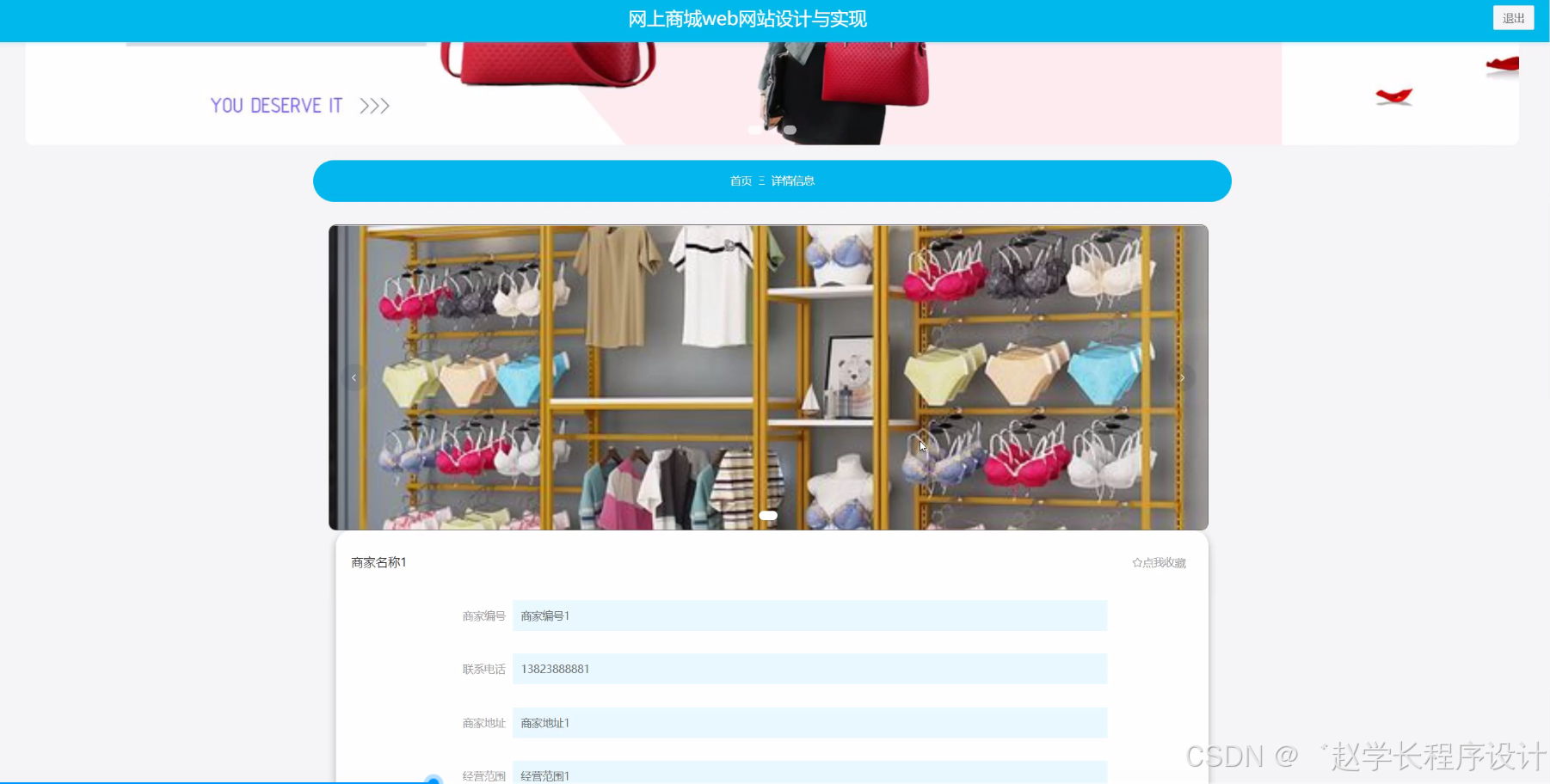Expand the next store photo with the right chevron
Image resolution: width=1550 pixels, height=784 pixels.
coord(1183,377)
